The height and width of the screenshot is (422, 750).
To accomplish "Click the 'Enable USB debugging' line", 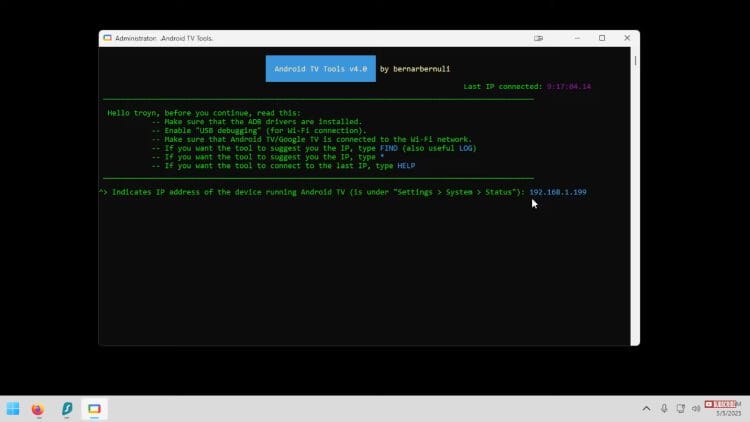I will [x=259, y=131].
